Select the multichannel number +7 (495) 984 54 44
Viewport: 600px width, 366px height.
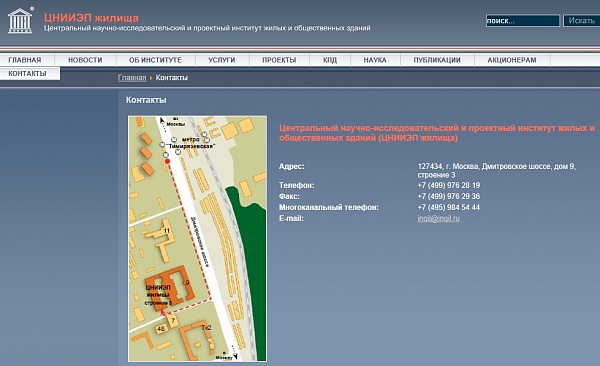(448, 208)
